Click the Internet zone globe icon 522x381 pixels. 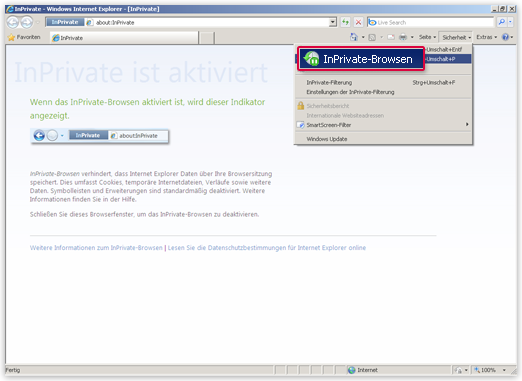point(351,370)
